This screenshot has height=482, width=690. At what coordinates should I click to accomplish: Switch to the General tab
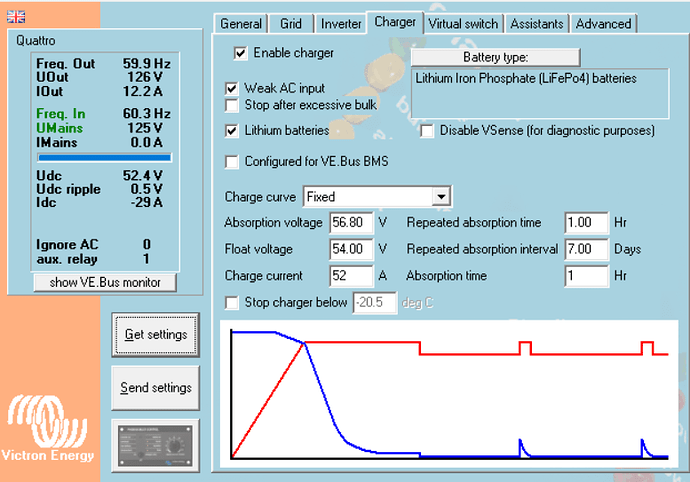(x=241, y=23)
